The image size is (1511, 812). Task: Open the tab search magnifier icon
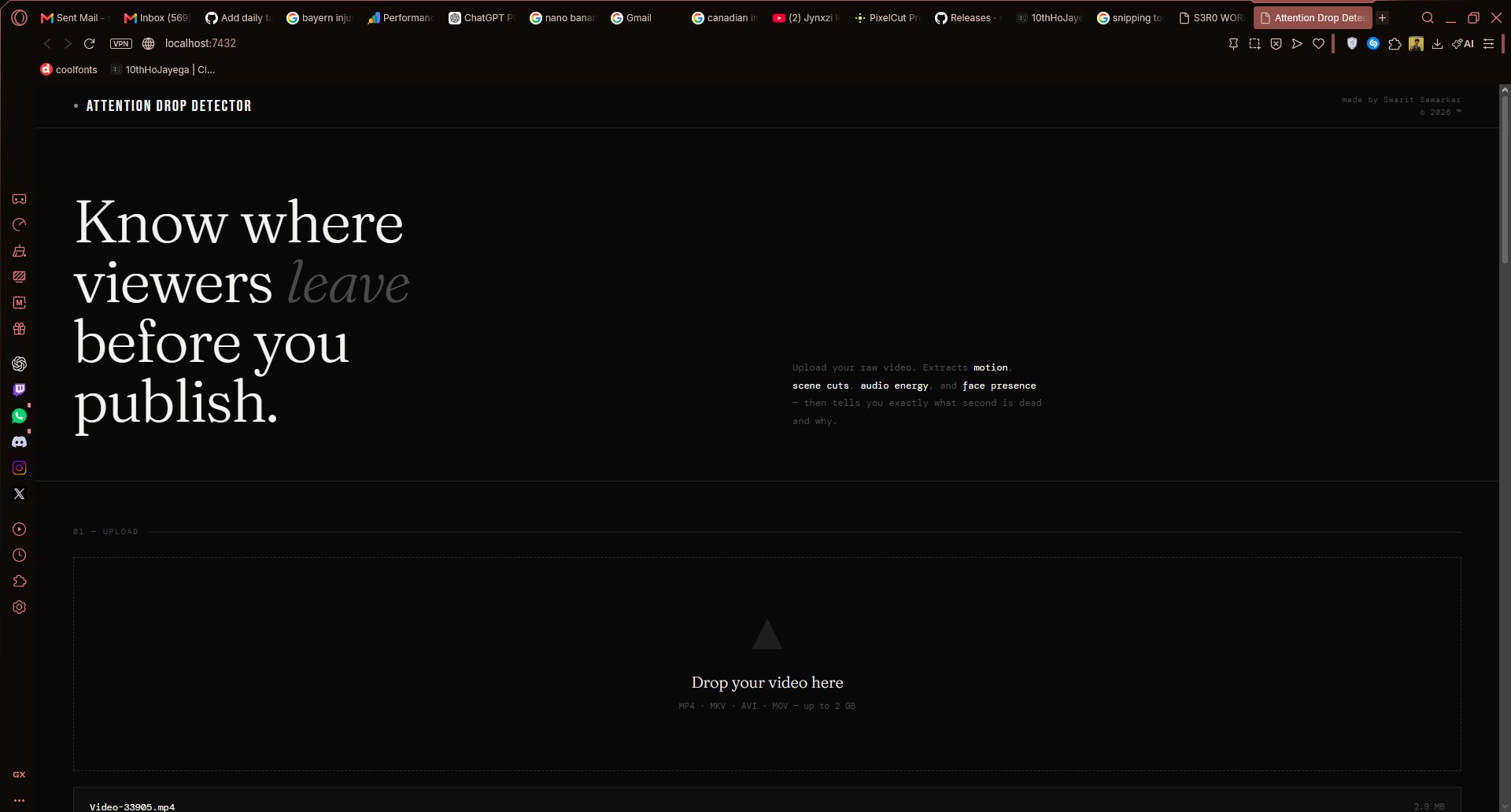pyautogui.click(x=1428, y=17)
